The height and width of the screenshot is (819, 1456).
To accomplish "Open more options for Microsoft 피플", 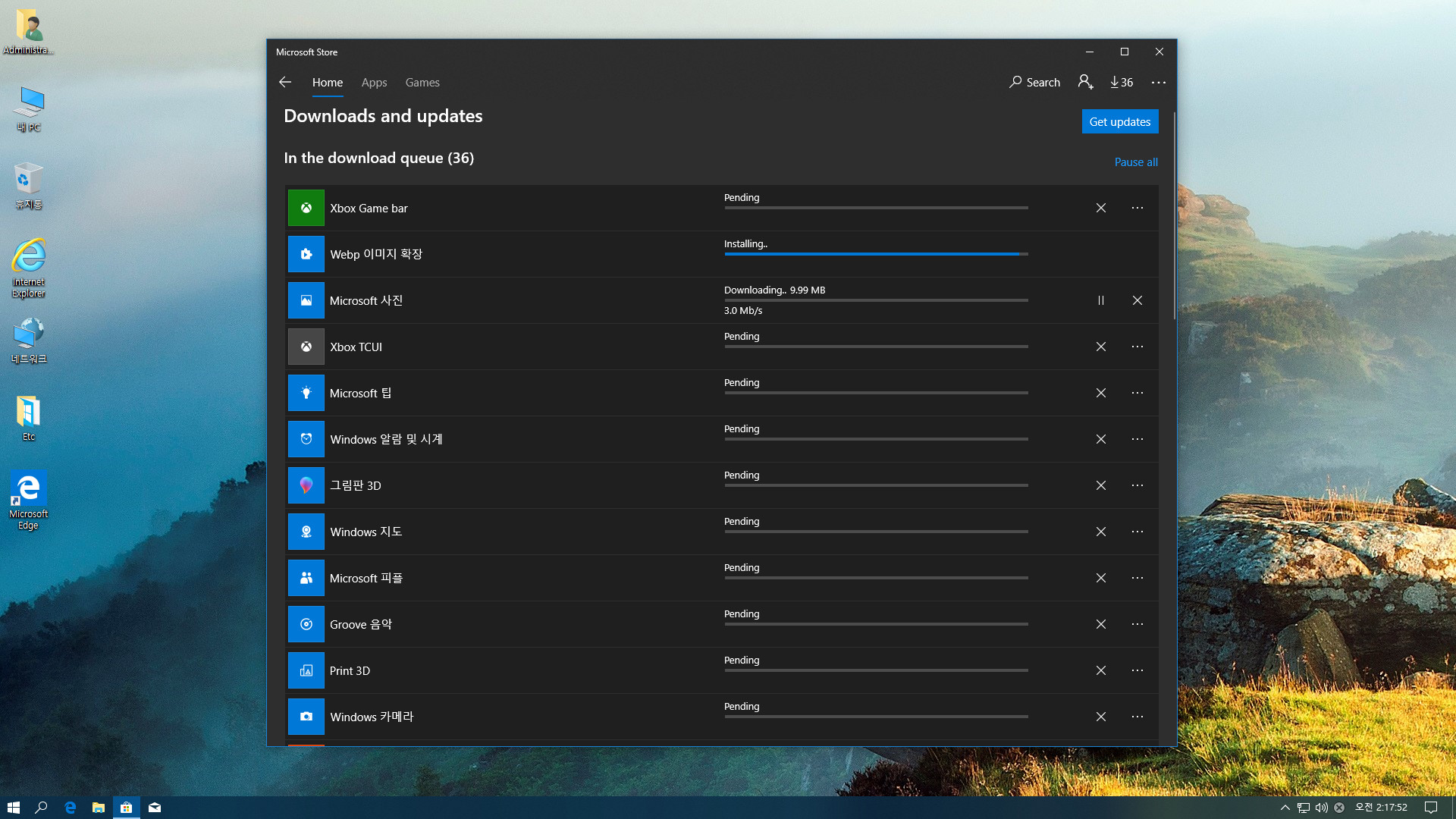I will click(x=1137, y=578).
